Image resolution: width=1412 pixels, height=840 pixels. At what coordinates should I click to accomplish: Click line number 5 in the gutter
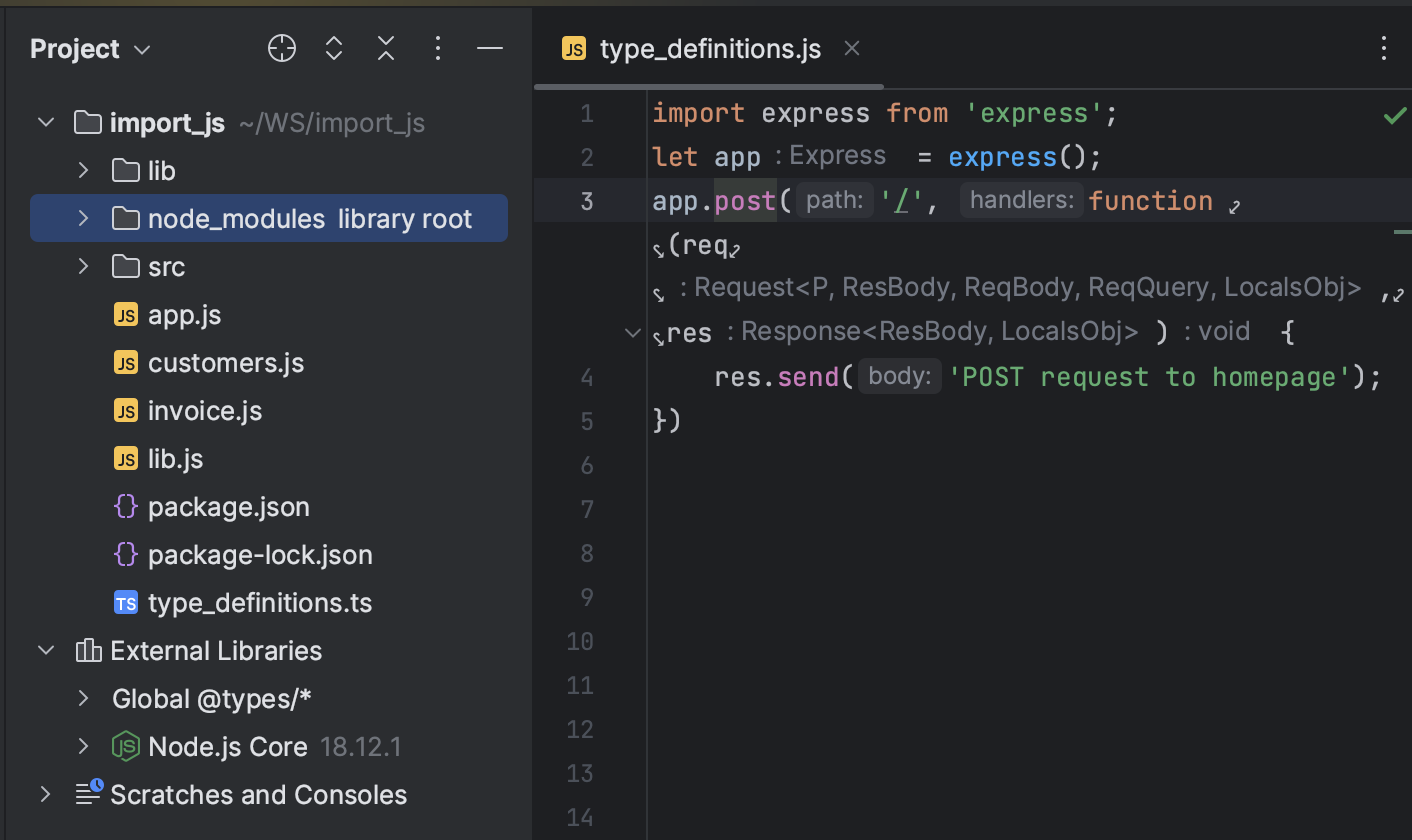[x=586, y=421]
